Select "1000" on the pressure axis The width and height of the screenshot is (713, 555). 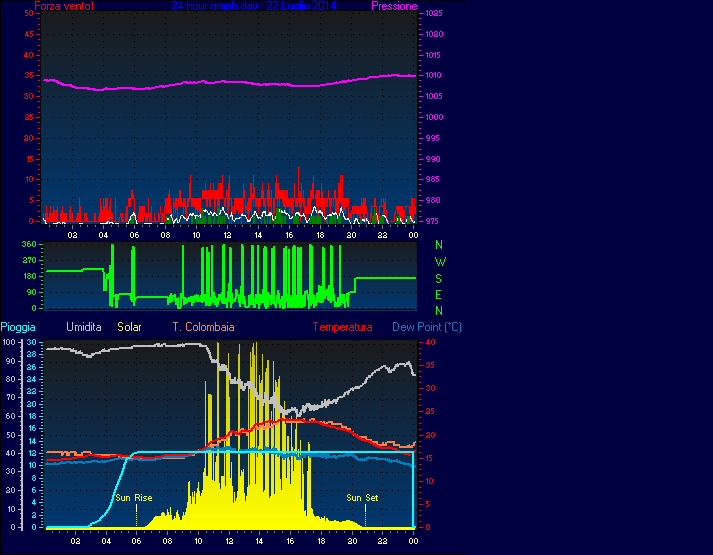(x=434, y=117)
